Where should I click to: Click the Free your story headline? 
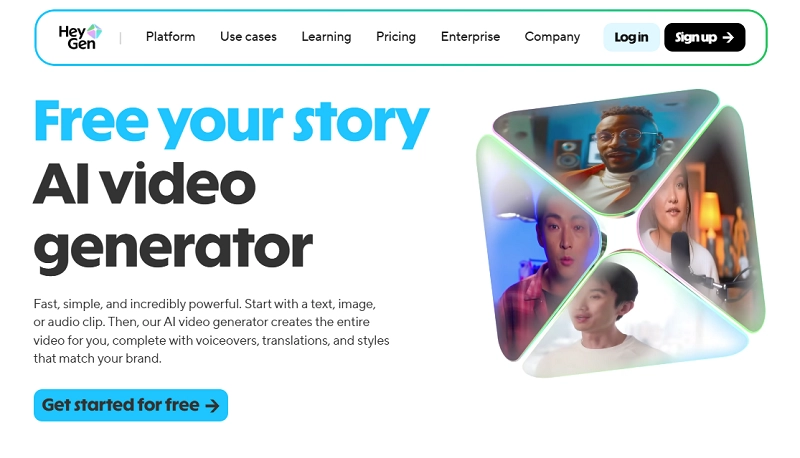(232, 122)
